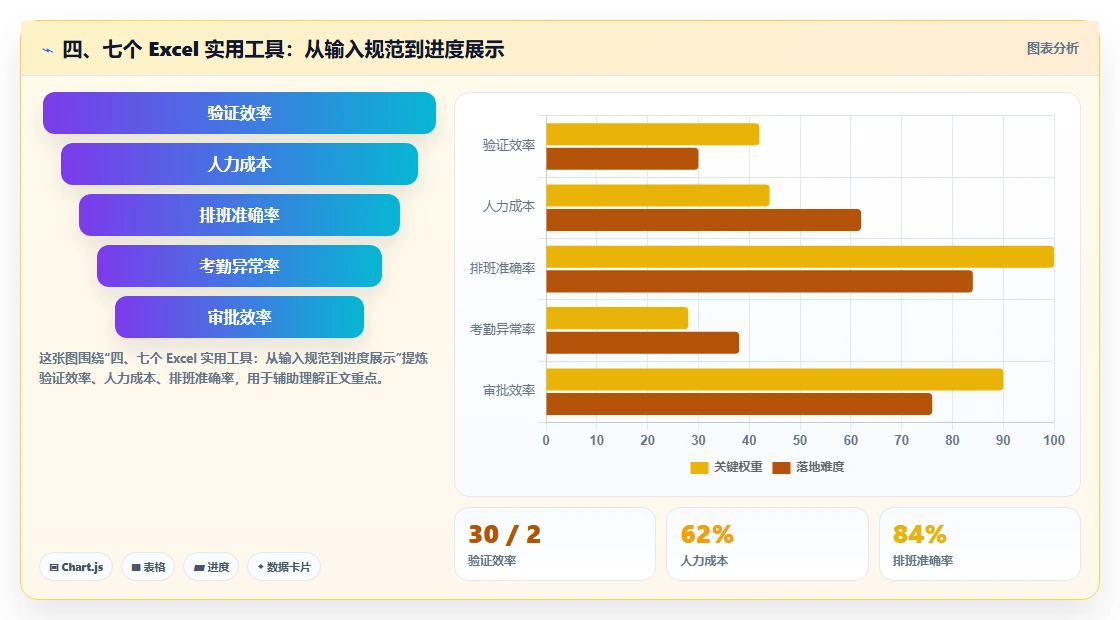Click the brown 落地难度 bar for 考勤异常率
This screenshot has width=1120, height=620.
coord(643,343)
